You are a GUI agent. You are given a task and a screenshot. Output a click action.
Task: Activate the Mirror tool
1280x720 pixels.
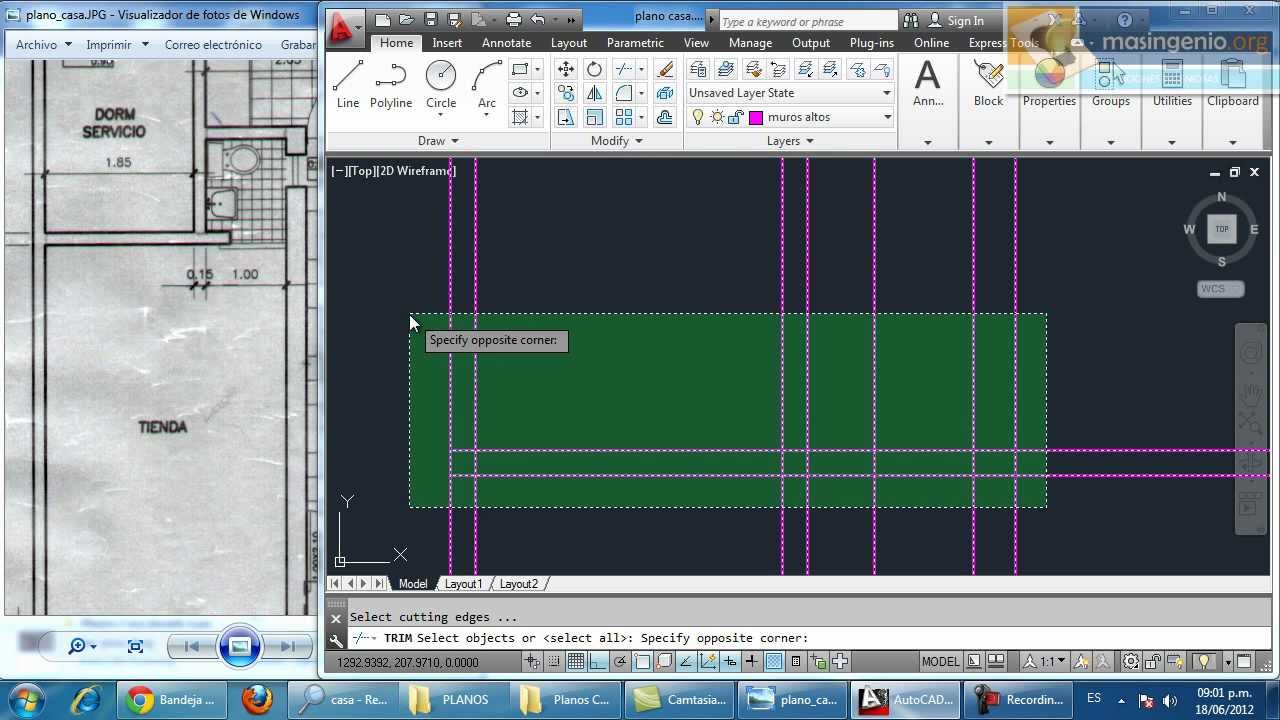(x=594, y=92)
